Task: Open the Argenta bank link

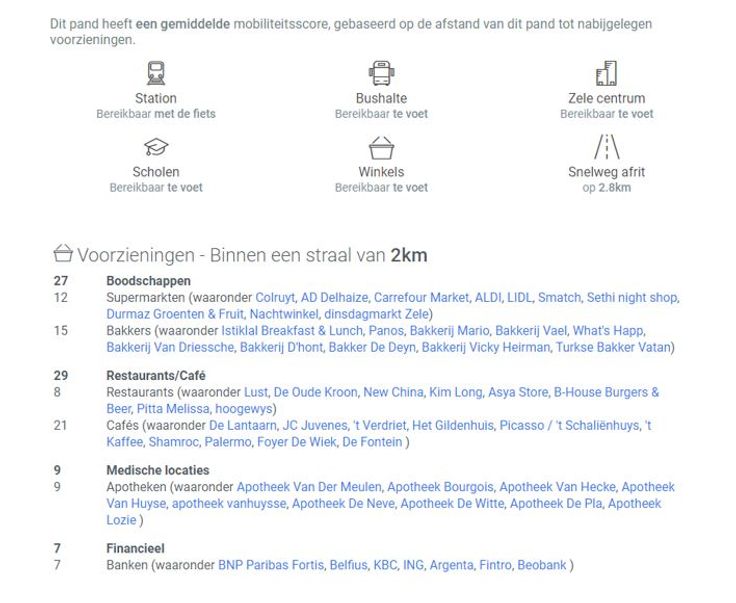Action: (x=451, y=565)
